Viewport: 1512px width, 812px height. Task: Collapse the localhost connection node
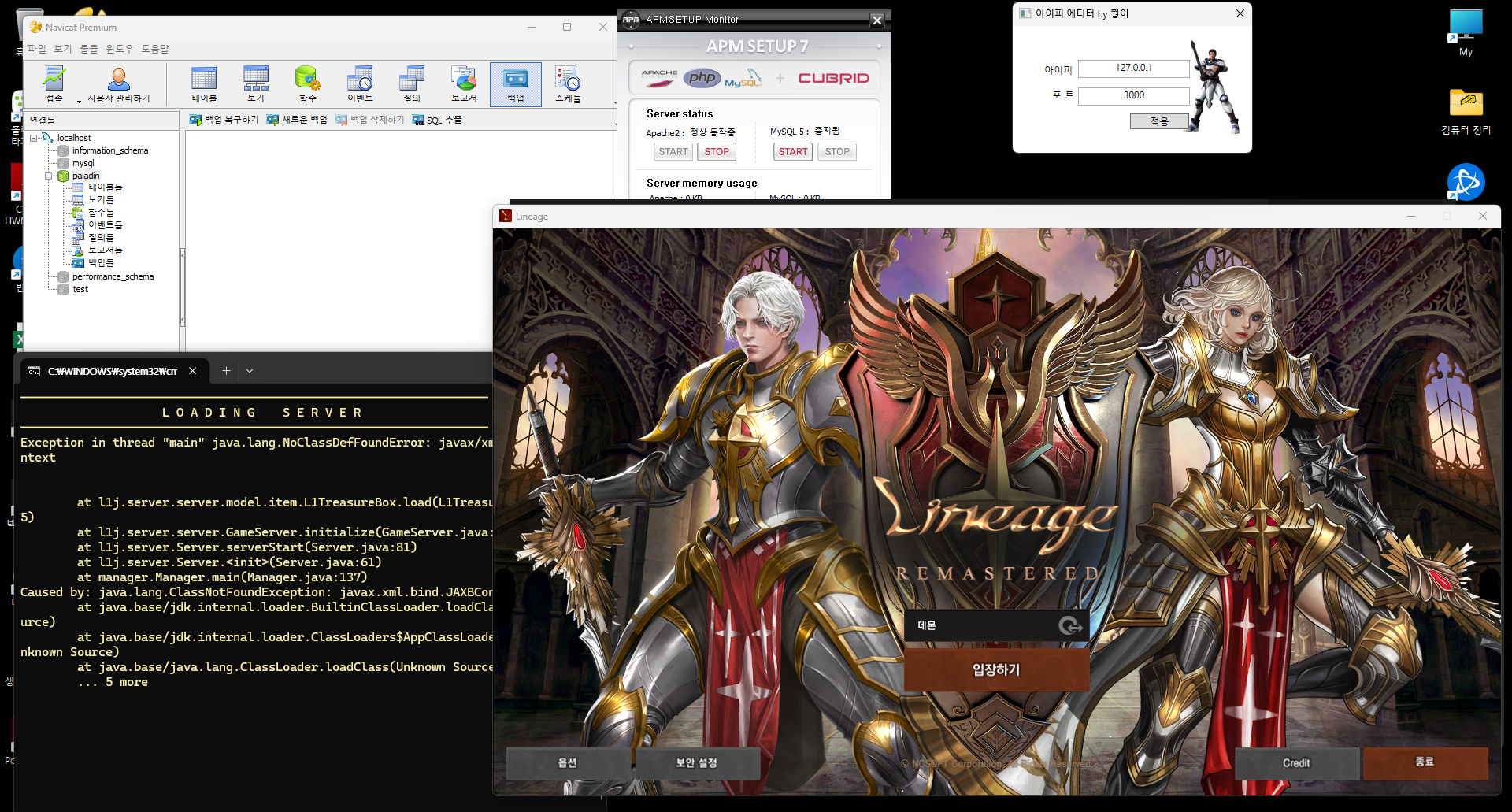coord(34,138)
